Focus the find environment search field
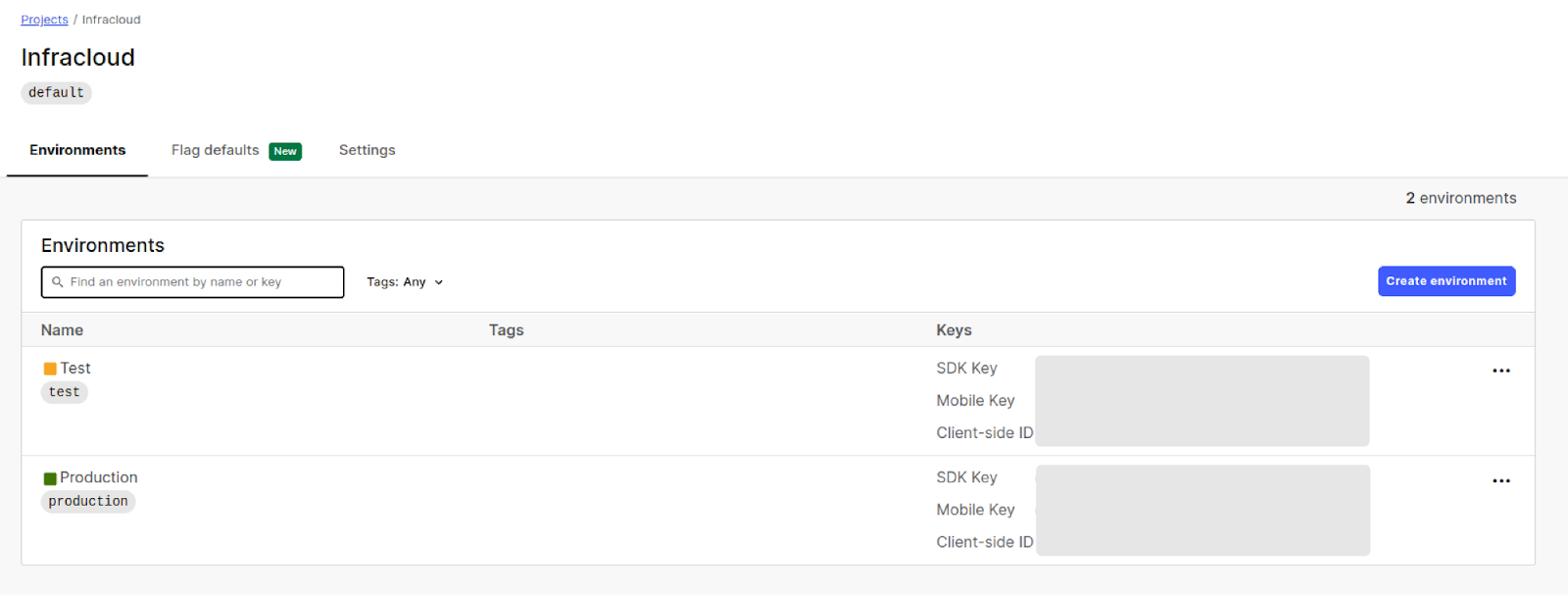This screenshot has width=1568, height=596. (x=201, y=282)
